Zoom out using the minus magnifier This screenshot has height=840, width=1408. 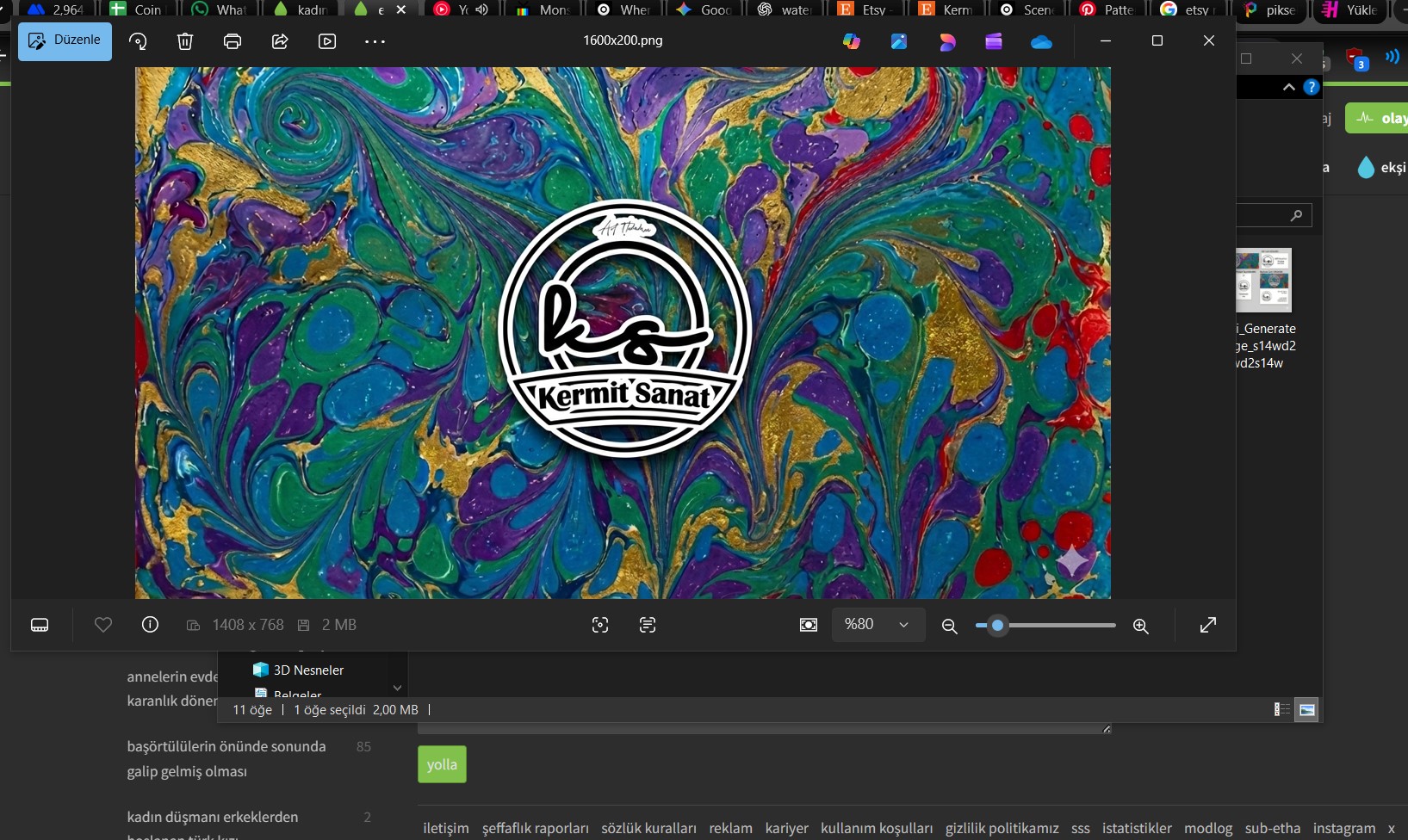[950, 626]
